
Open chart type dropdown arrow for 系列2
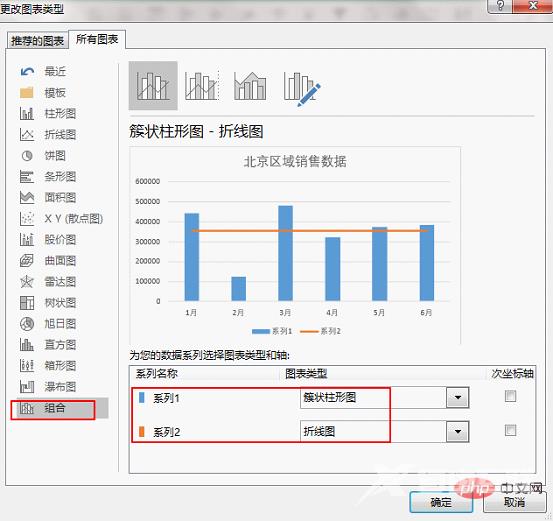point(458,431)
